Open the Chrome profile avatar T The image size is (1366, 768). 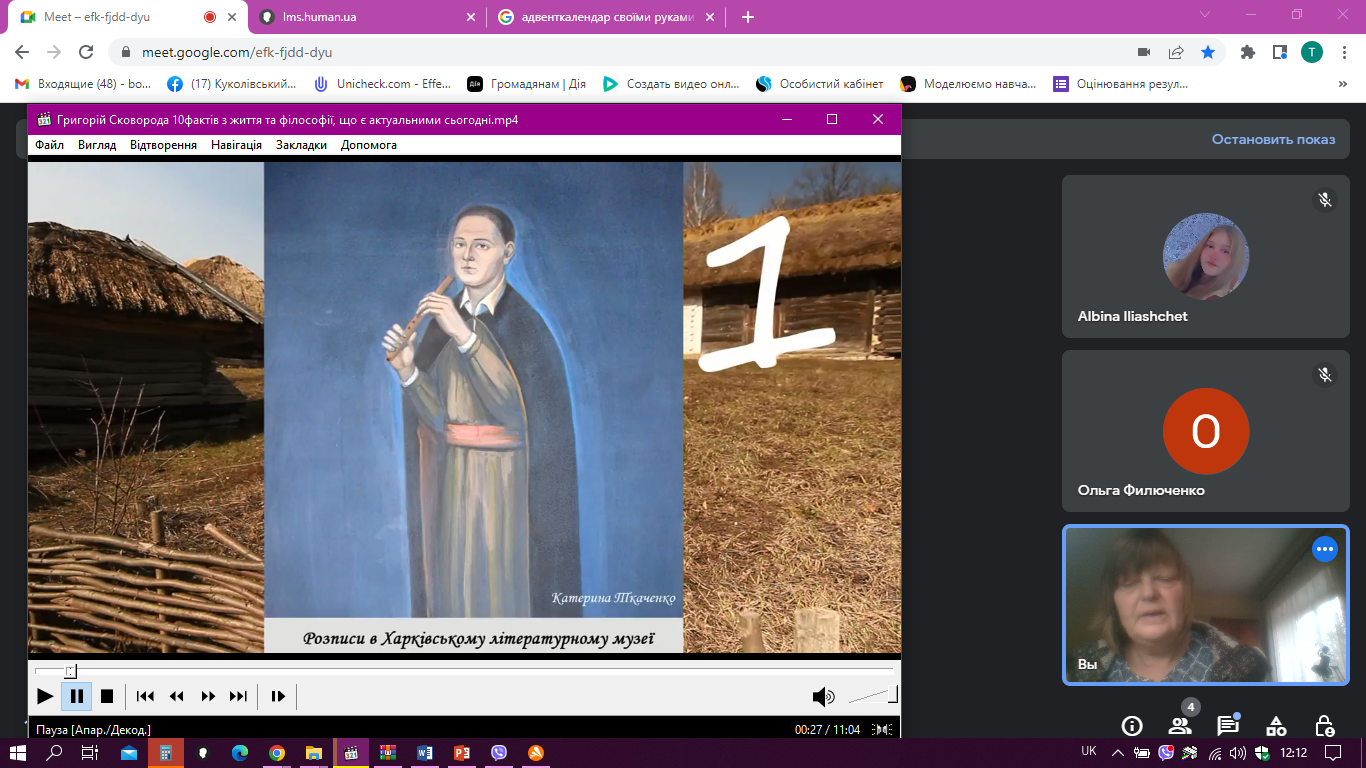(1312, 52)
